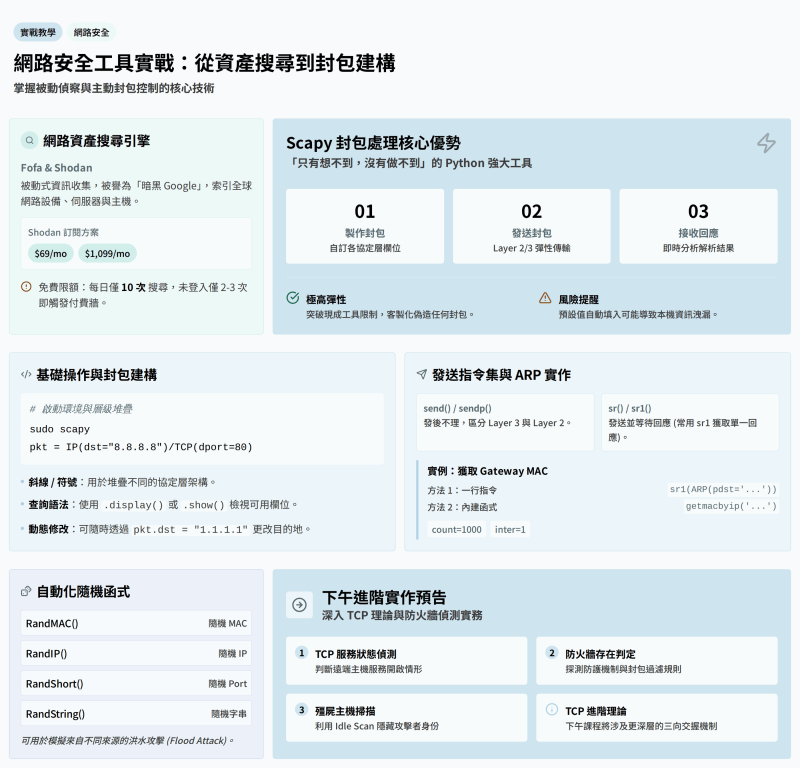Click the Shodan 訂閱方案 label
The image size is (800, 768).
(63, 232)
